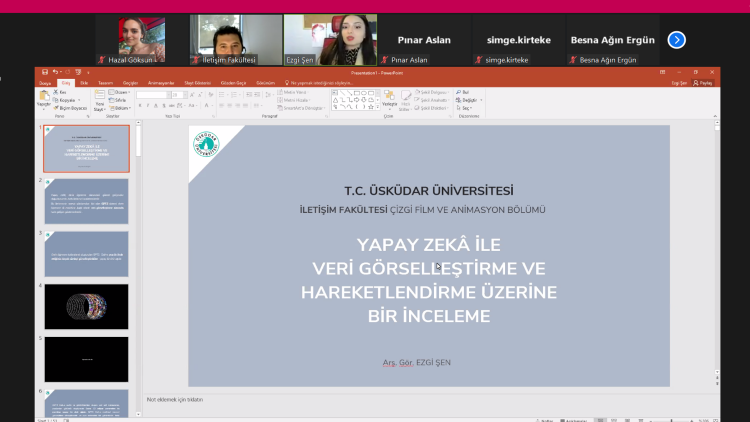Viewport: 750px width, 422px height.
Task: Click Seç select button
Action: click(464, 108)
